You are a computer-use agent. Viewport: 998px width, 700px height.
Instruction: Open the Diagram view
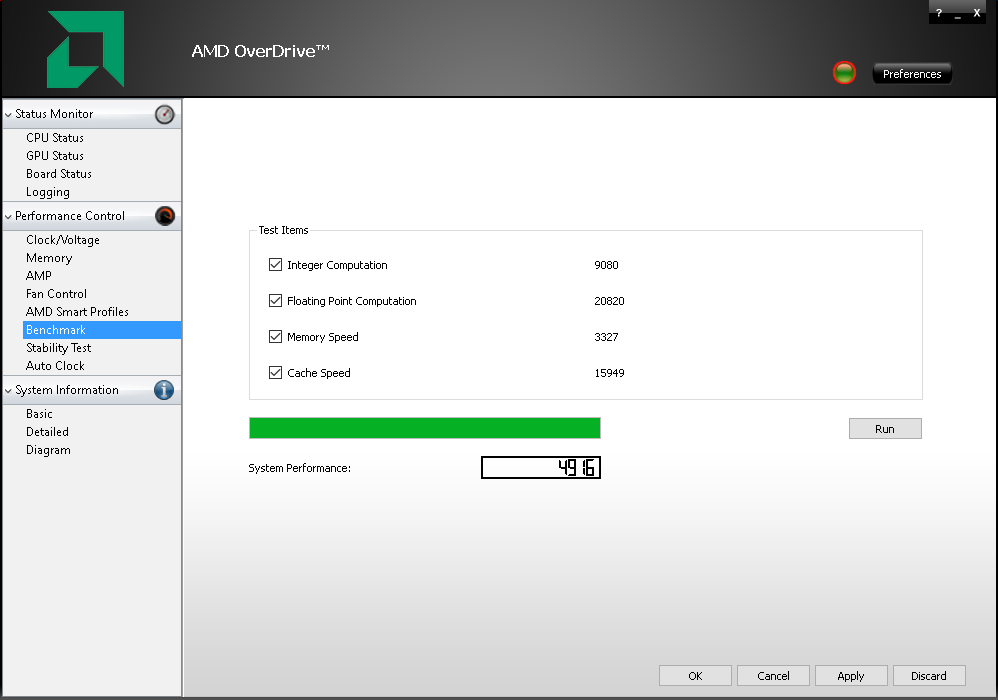[48, 450]
